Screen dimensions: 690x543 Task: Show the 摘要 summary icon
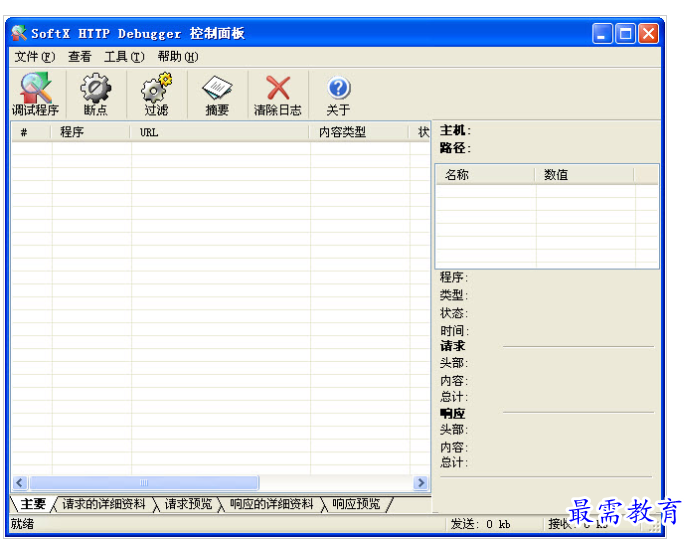[217, 94]
